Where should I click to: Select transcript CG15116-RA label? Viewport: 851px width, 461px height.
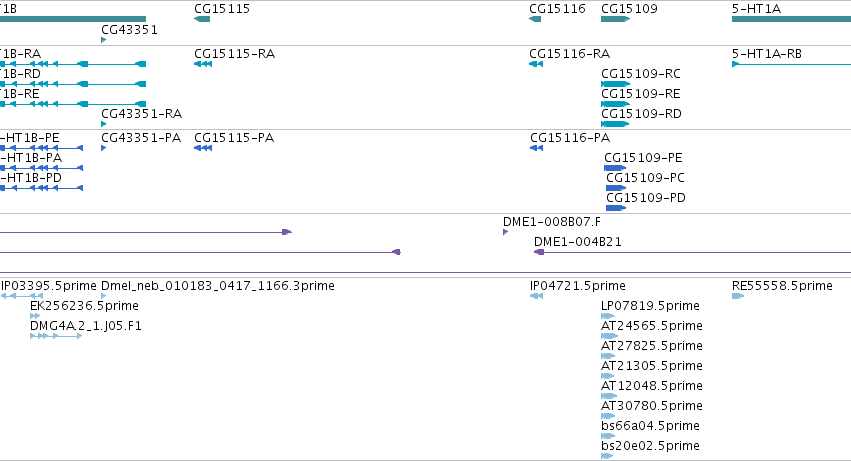click(x=569, y=54)
